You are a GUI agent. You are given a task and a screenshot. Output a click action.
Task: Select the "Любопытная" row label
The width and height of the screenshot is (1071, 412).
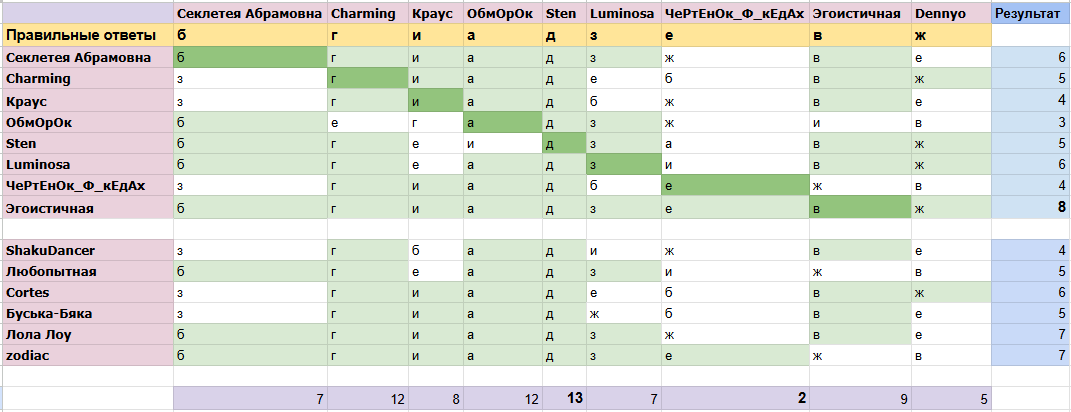click(51, 271)
